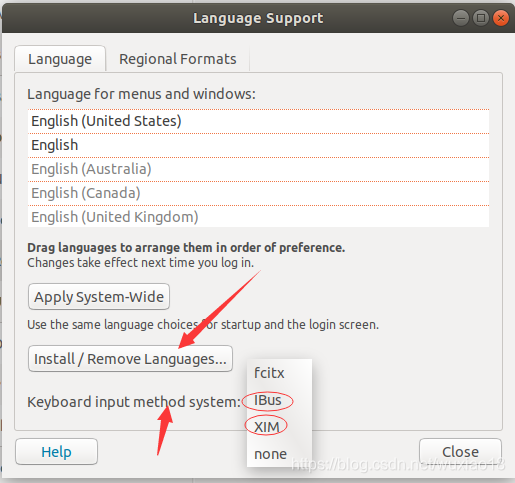Open Install / Remove Languages dialog
The image size is (515, 483).
pyautogui.click(x=130, y=359)
